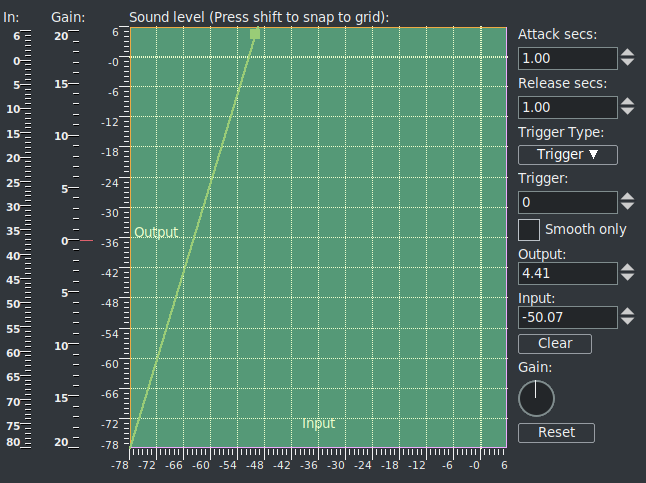This screenshot has height=483, width=646.
Task: Lower the Input value using down arrow
Action: click(627, 321)
